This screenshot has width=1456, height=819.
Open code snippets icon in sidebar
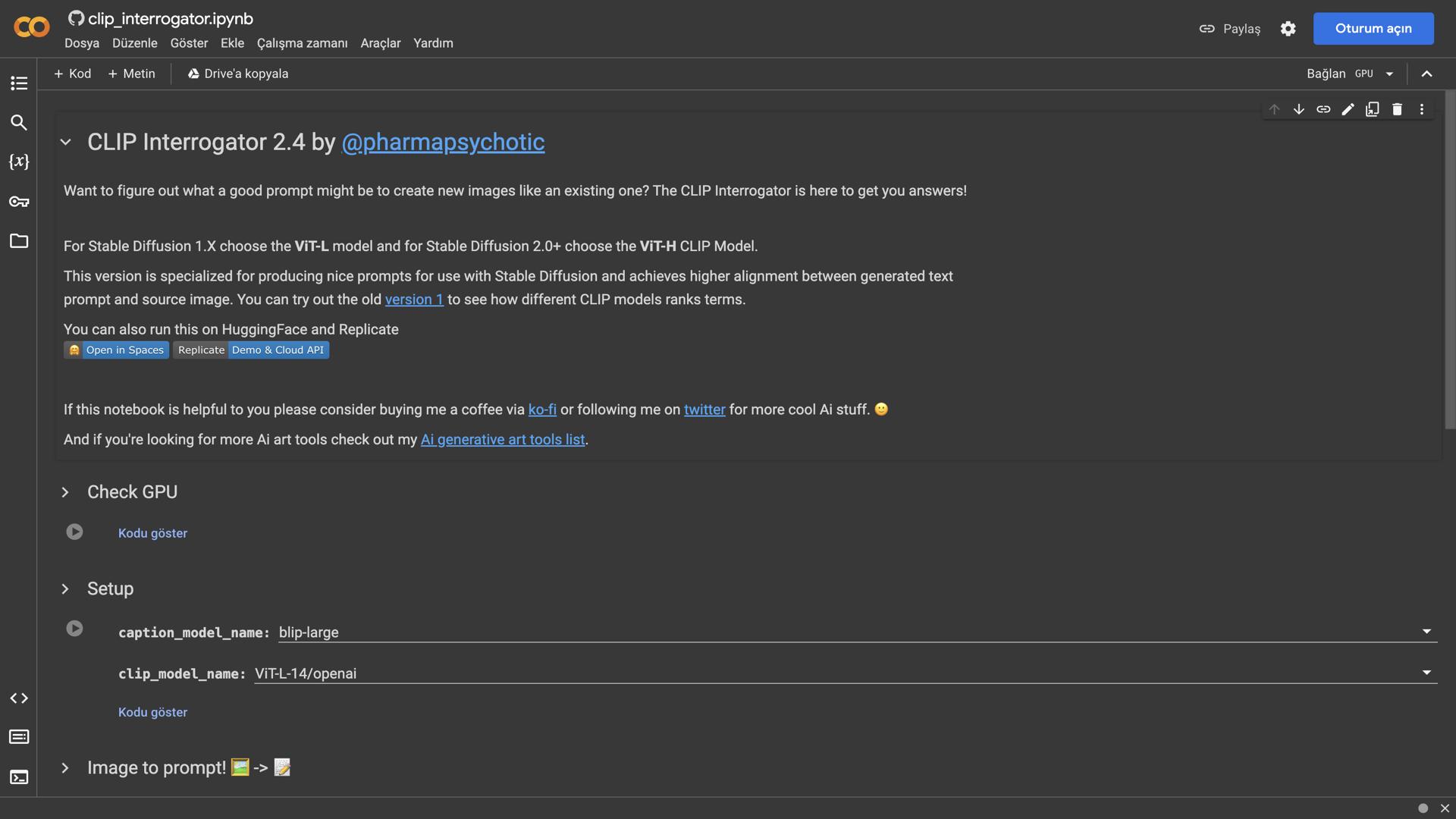19,698
